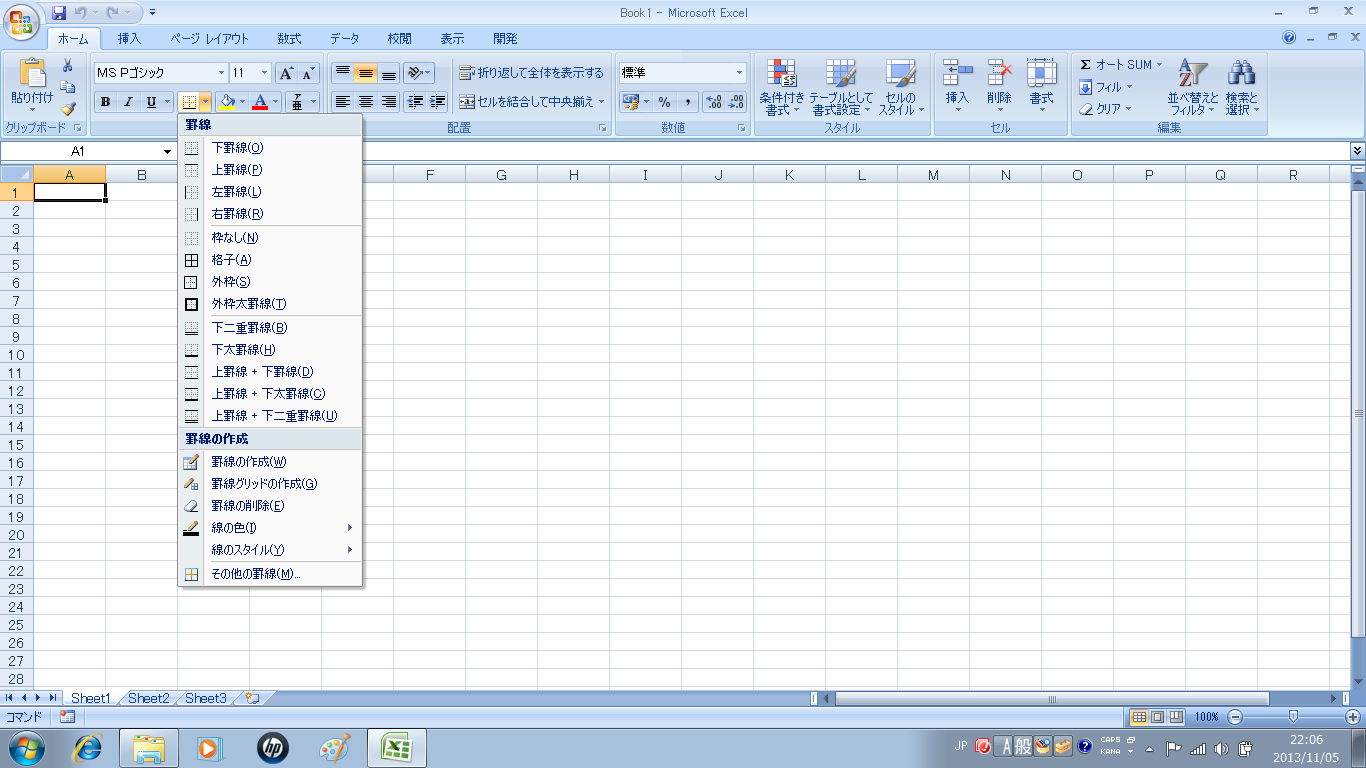Click the percent style icon
The image size is (1366, 768).
[664, 102]
